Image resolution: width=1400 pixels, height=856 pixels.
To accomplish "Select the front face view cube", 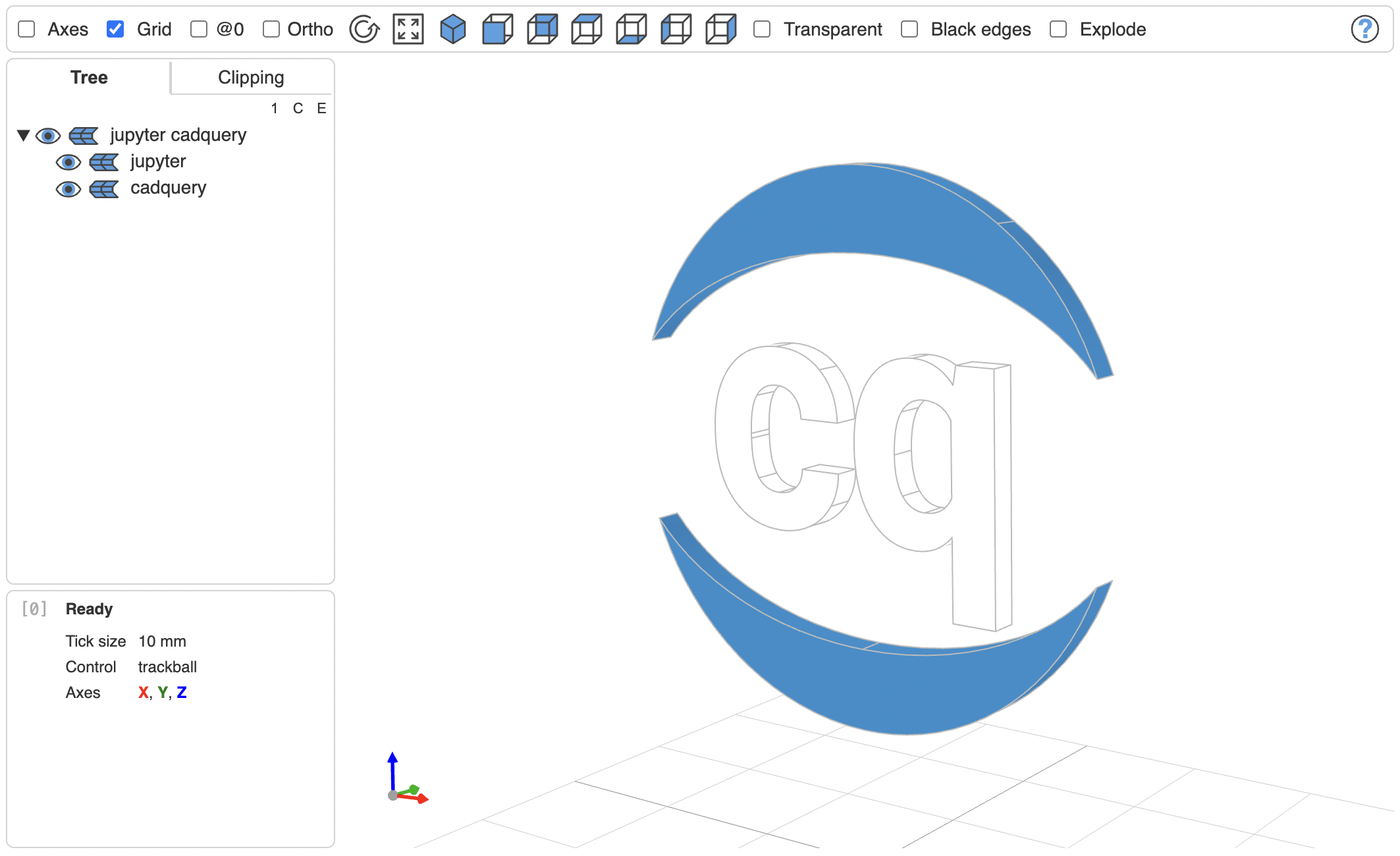I will coord(497,30).
